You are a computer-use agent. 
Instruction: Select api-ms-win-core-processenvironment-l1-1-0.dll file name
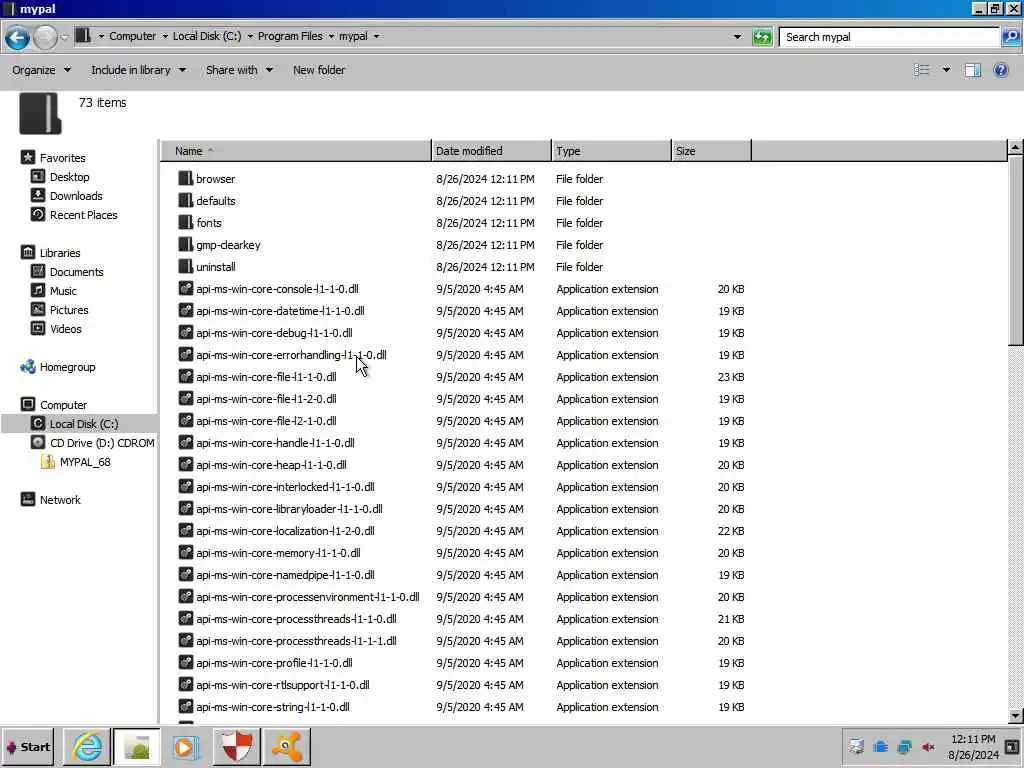308,597
